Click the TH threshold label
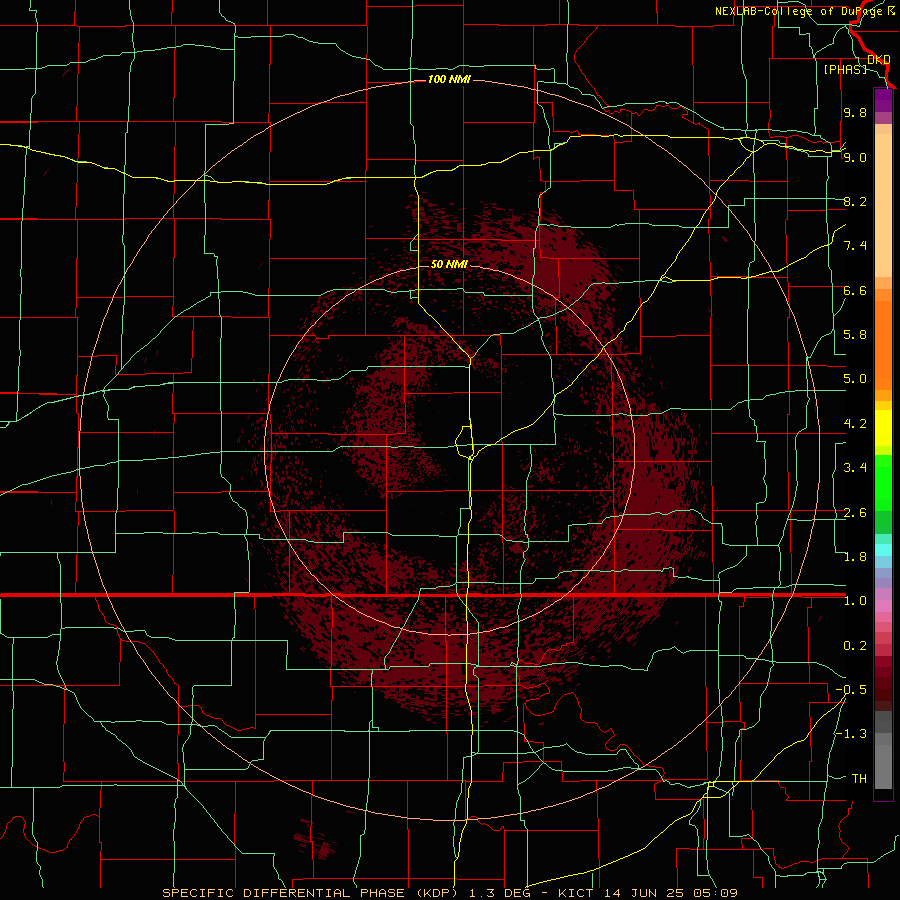Screen dimensions: 900x900 pos(859,778)
